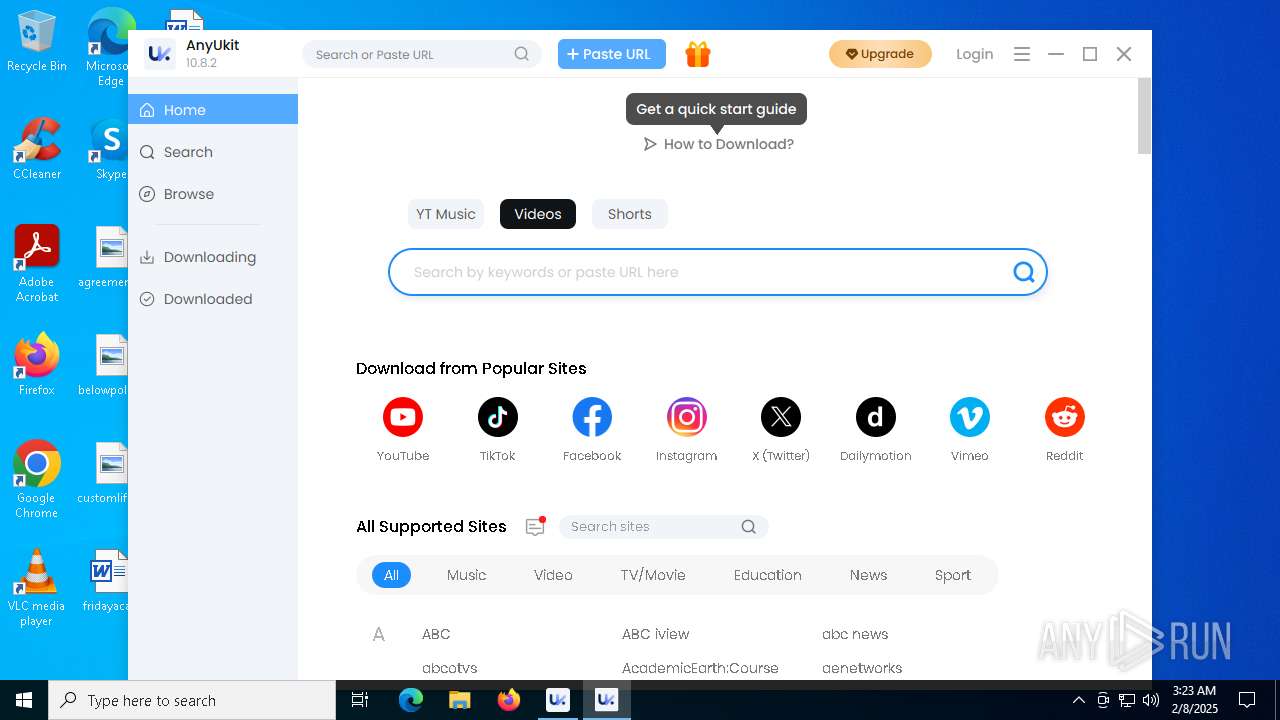This screenshot has width=1280, height=720.
Task: Filter supported sites by Music
Action: 466,575
